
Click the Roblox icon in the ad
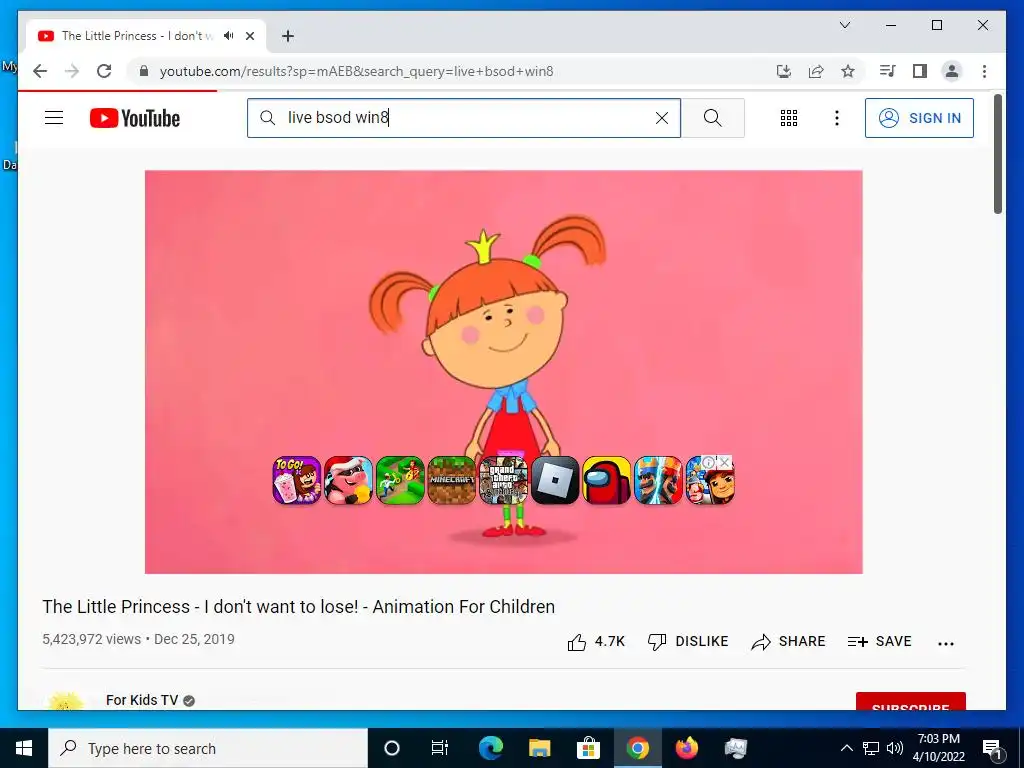click(x=555, y=480)
